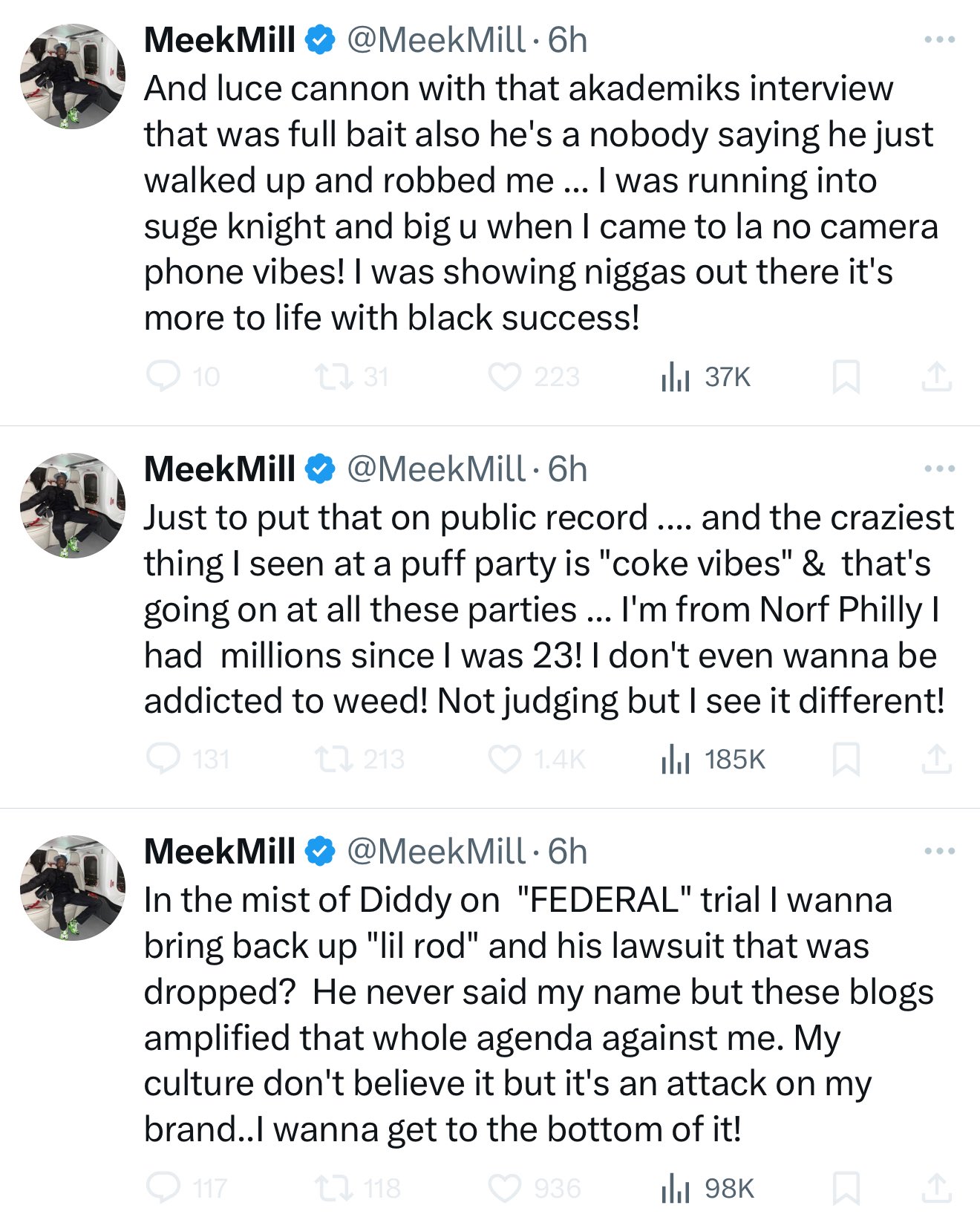980x1217 pixels.
Task: Retweet the tweet with 213 reposts
Action: (327, 759)
